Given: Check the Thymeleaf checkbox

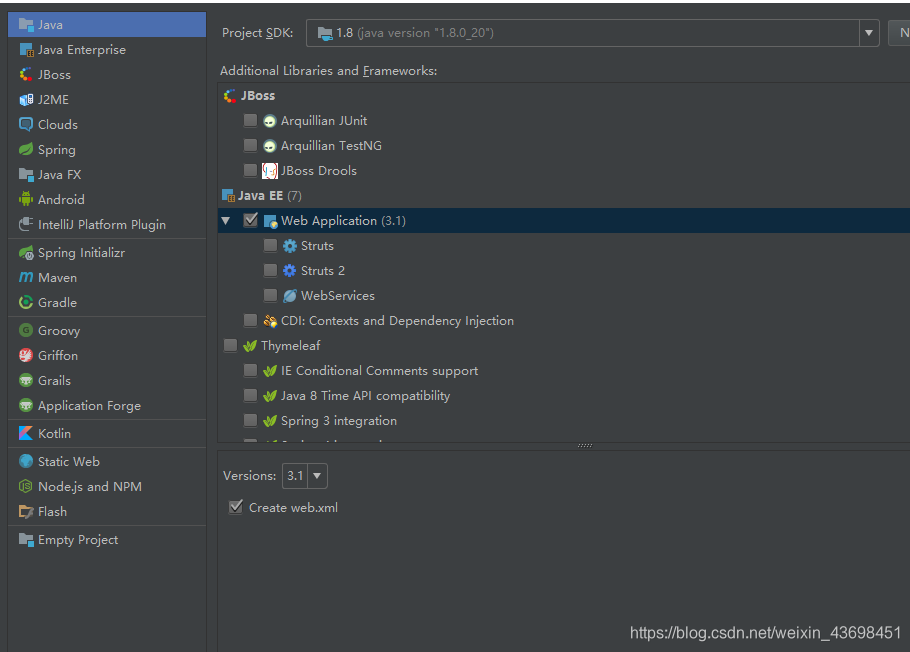Looking at the screenshot, I should click(x=230, y=345).
